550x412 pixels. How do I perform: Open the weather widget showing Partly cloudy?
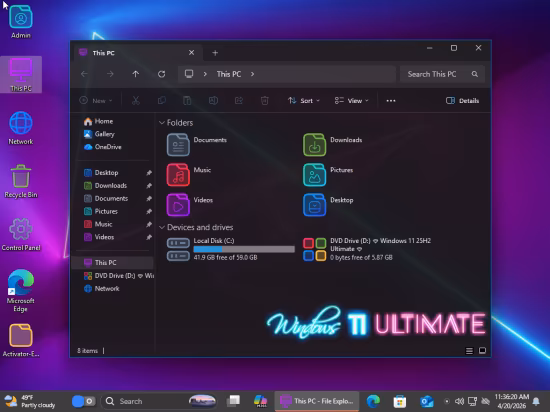(x=30, y=401)
